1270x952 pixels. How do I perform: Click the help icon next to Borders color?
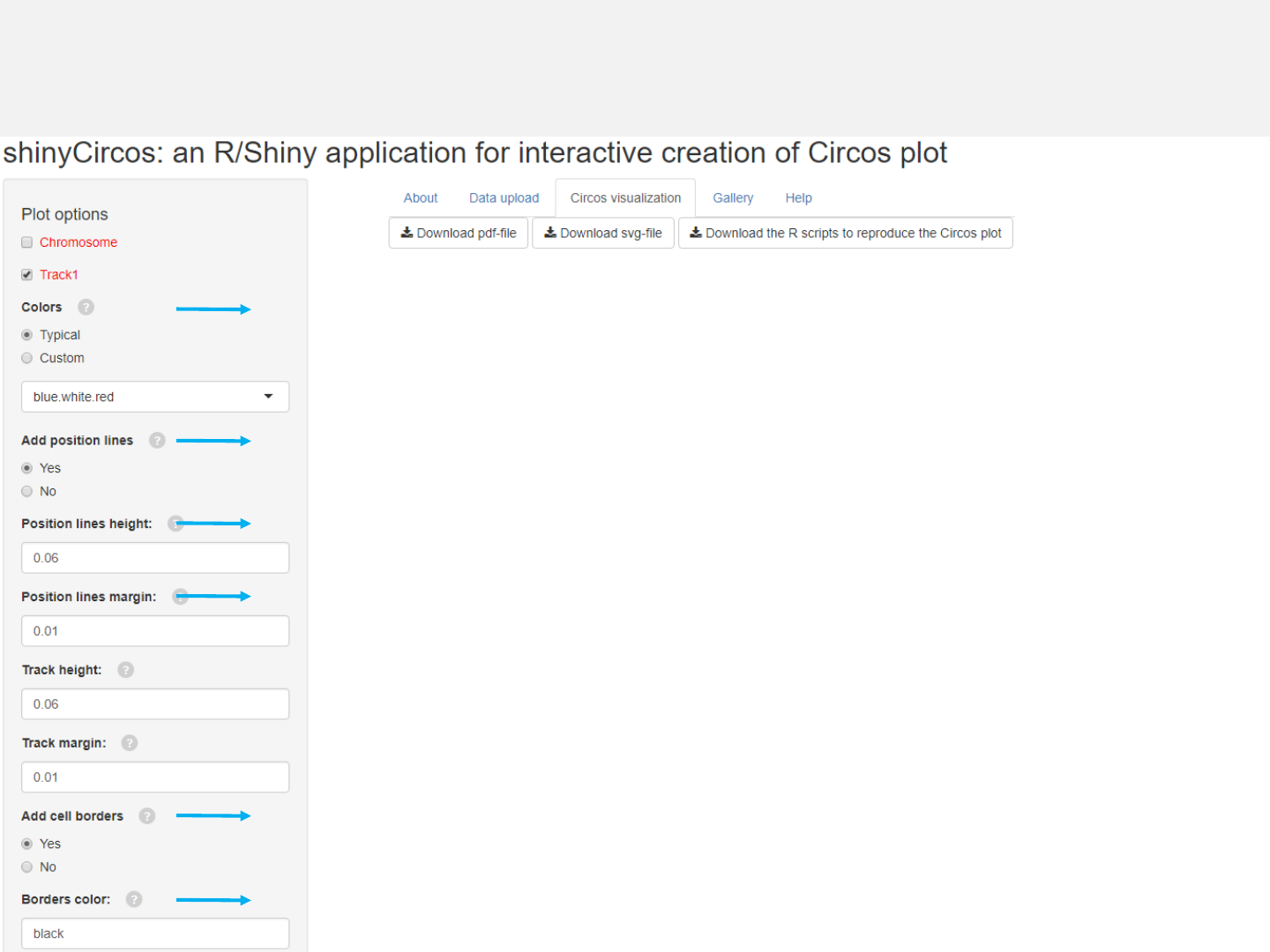134,899
